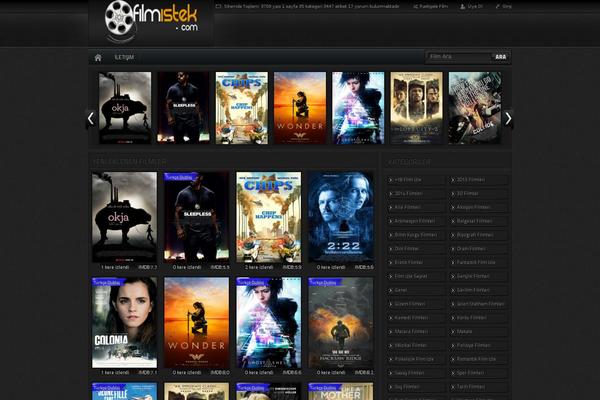Open the Spor Filmleri category
This screenshot has width=600, height=400.
click(x=478, y=373)
